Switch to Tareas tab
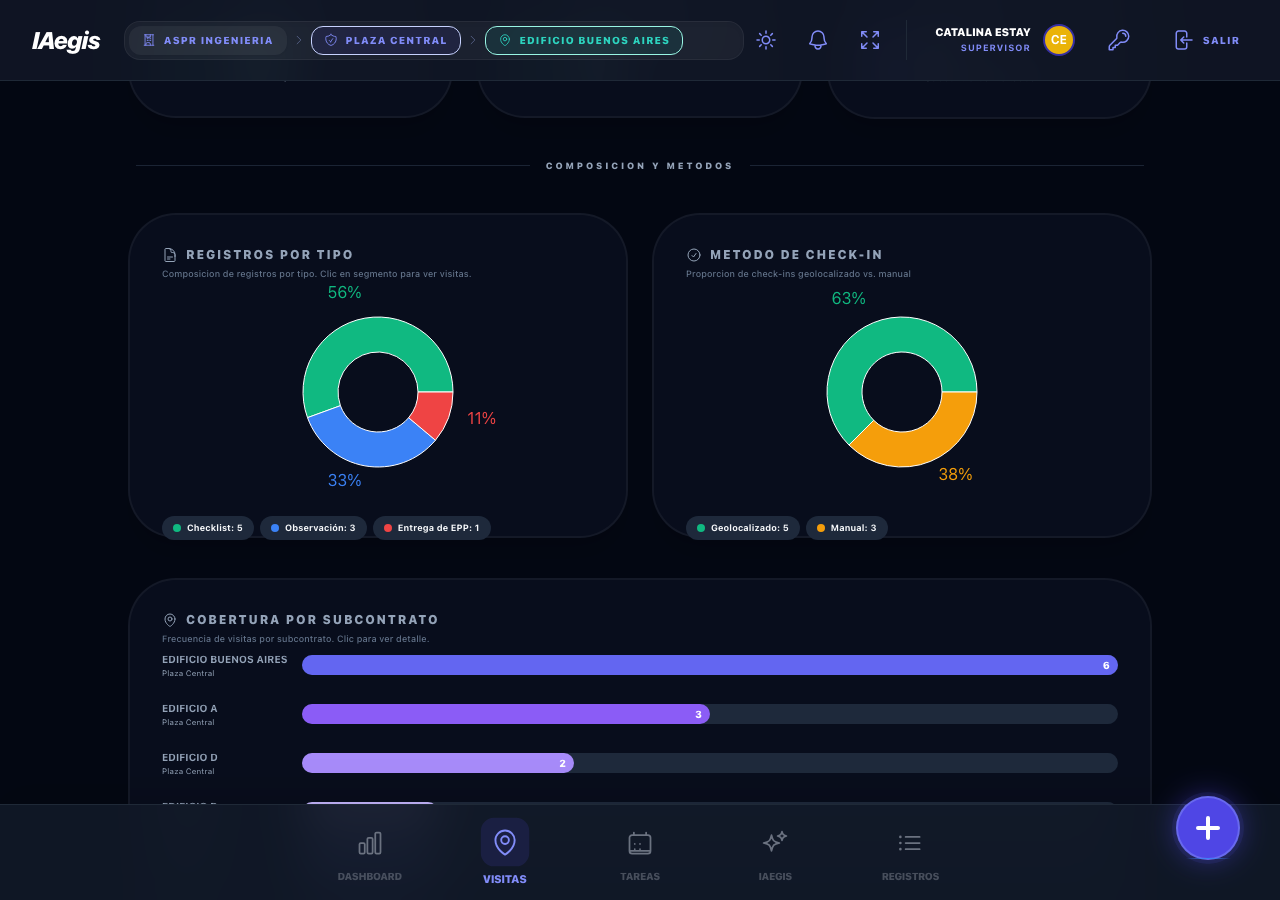Screen dimensions: 1280x900 click(640, 856)
